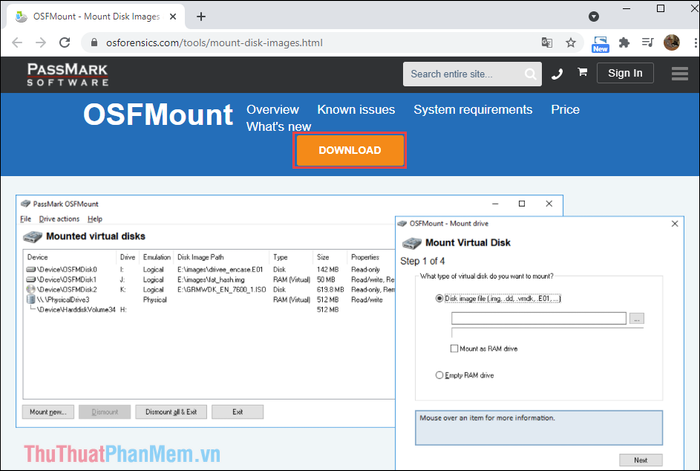Select the \Device\OSFMDisk1 row
The image size is (700, 471).
pyautogui.click(x=210, y=279)
